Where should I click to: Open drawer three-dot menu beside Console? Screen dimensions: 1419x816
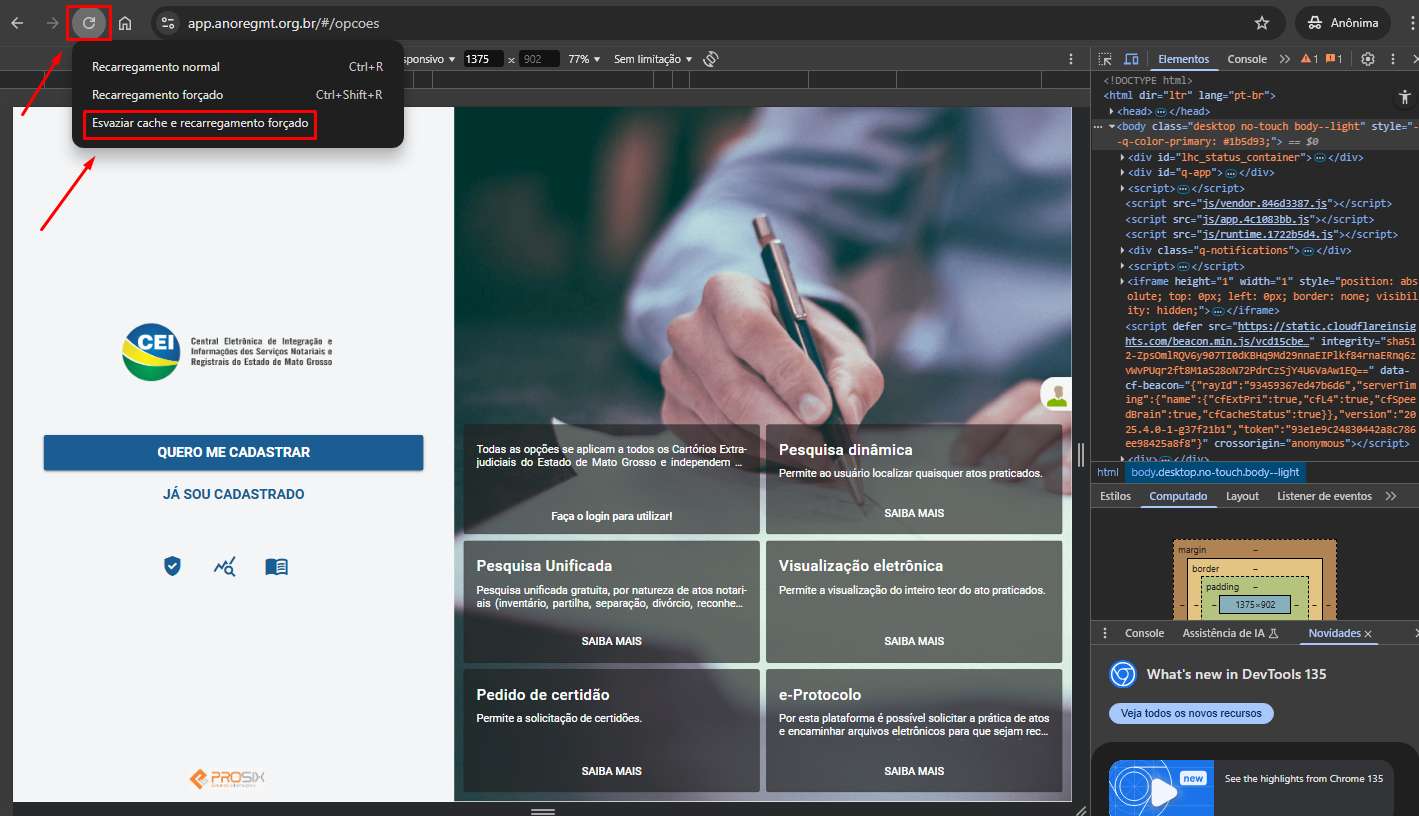pyautogui.click(x=1105, y=633)
